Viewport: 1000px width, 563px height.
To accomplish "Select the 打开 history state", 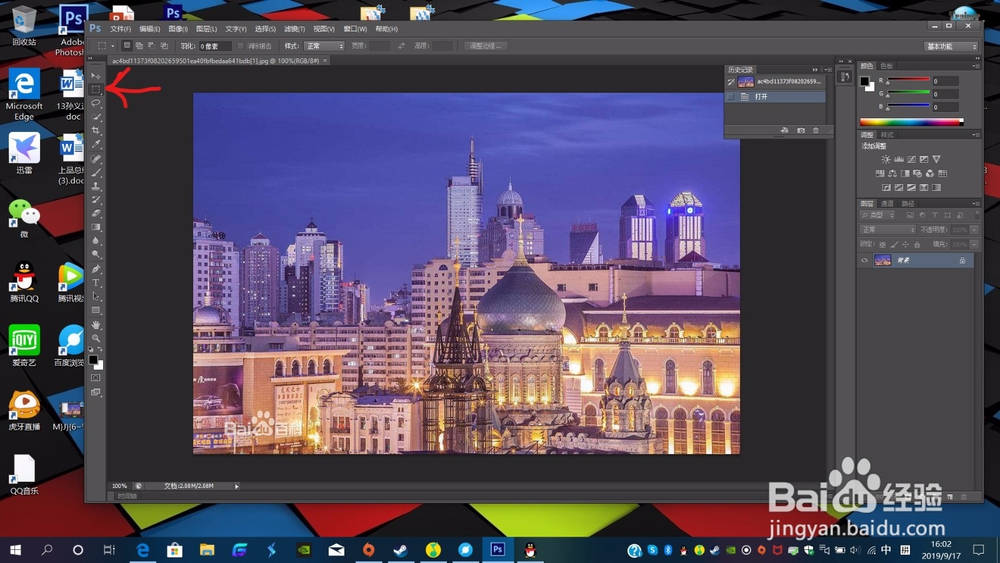I will (x=775, y=97).
